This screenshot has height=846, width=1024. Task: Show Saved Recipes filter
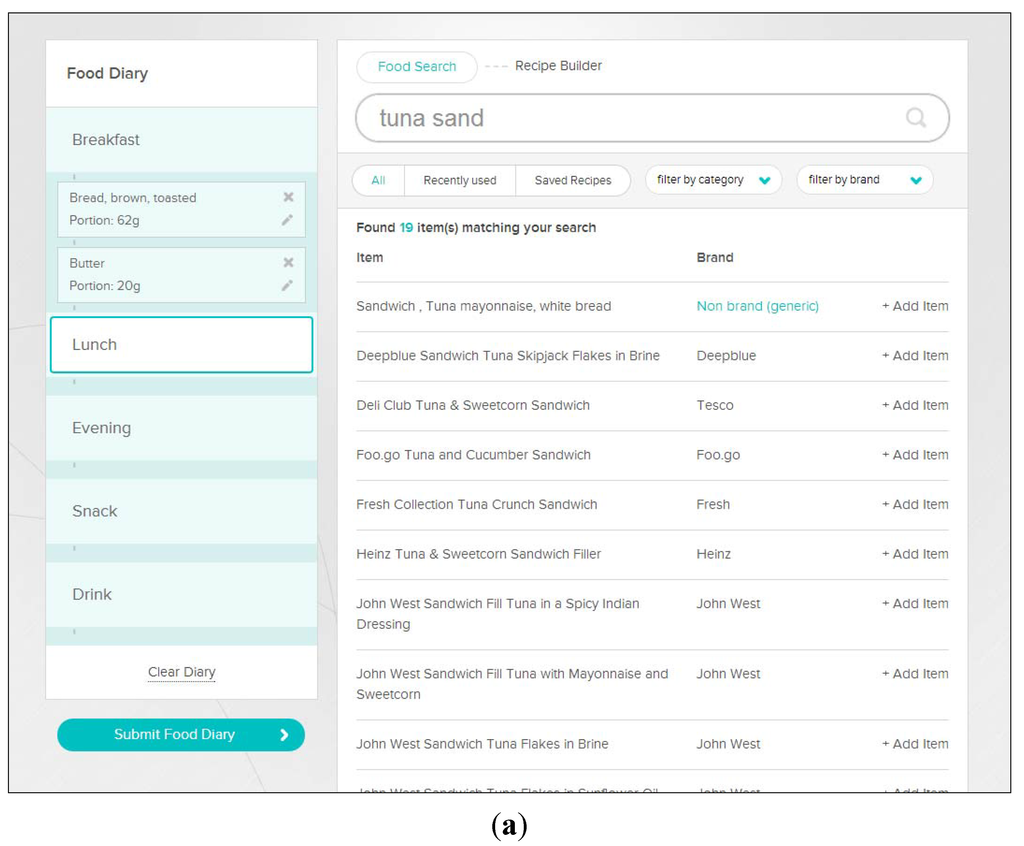tap(572, 181)
